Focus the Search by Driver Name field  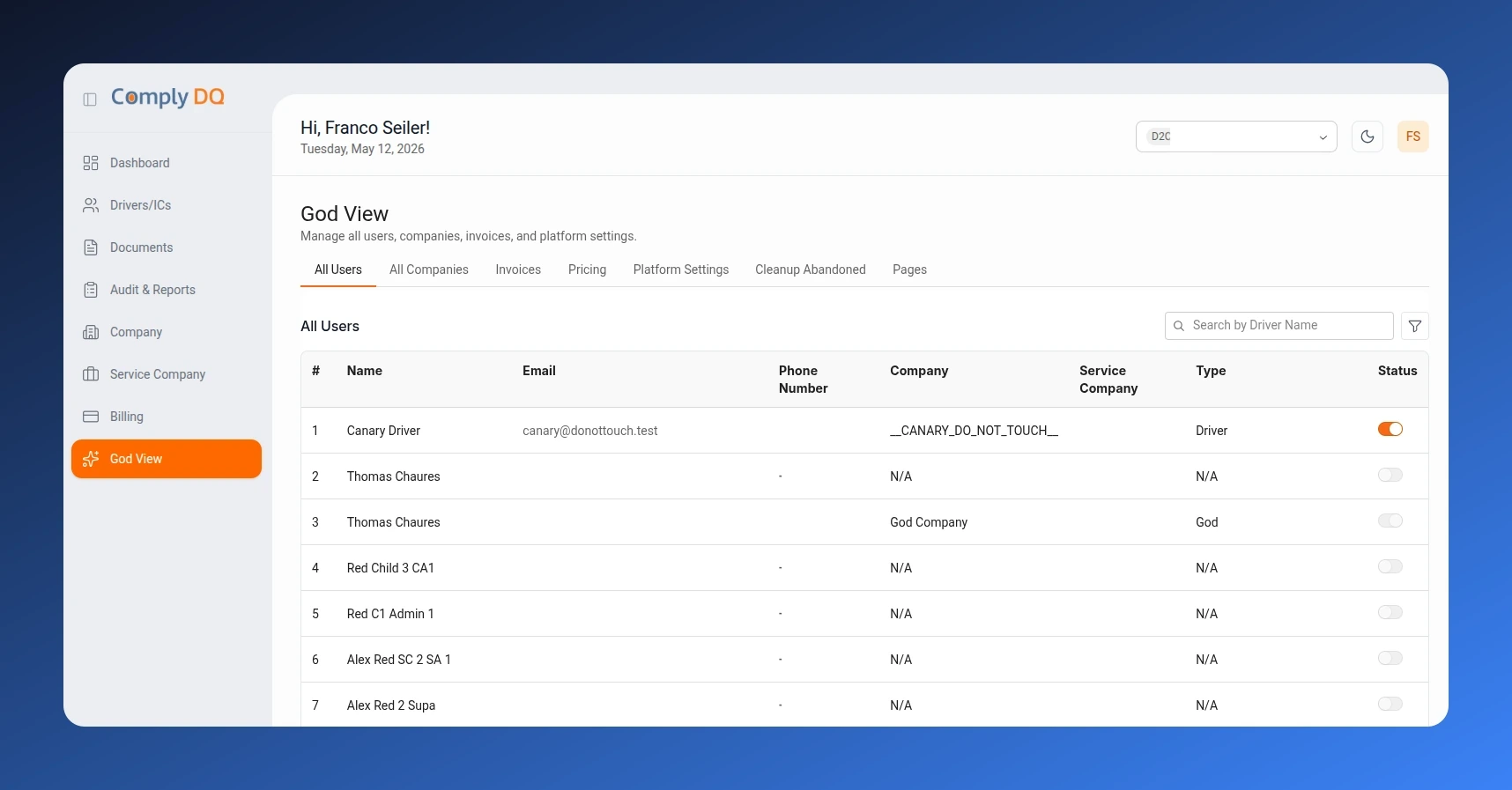(1279, 326)
